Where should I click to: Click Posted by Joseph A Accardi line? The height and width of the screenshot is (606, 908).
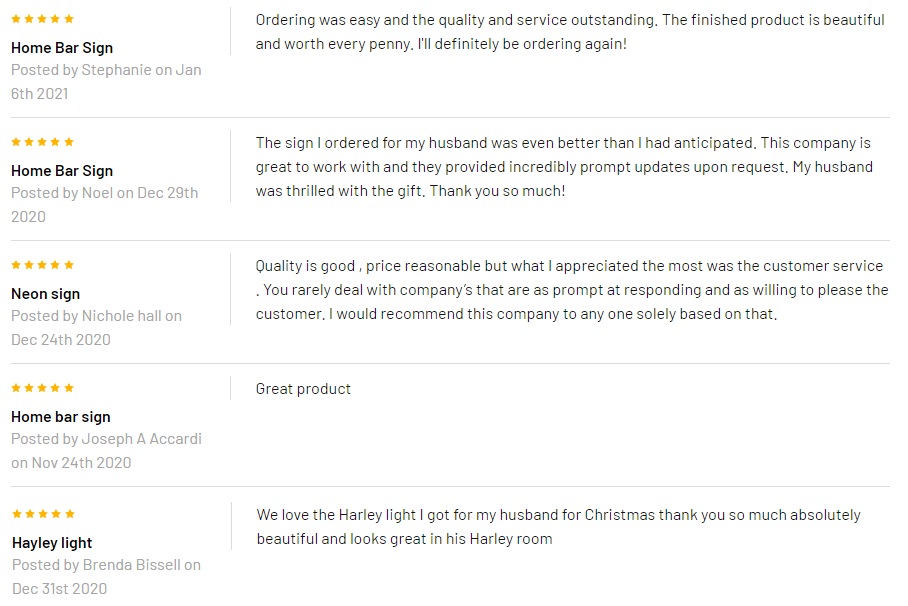[106, 450]
